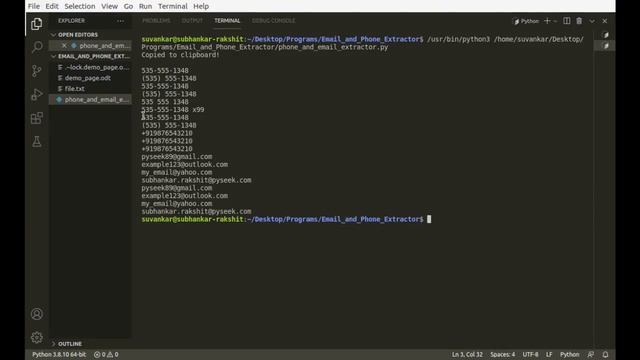Image resolution: width=640 pixels, height=360 pixels.
Task: Open Explorer more actions ellipsis
Action: point(120,21)
